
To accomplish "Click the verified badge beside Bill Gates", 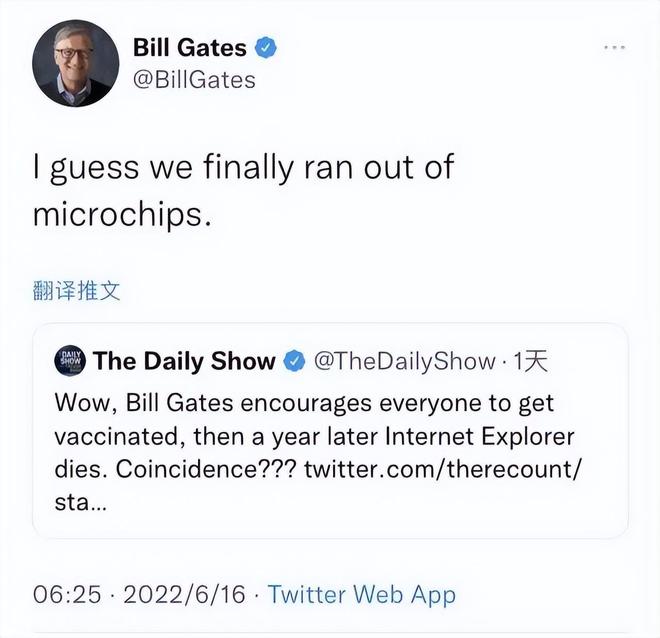I will coord(268,46).
